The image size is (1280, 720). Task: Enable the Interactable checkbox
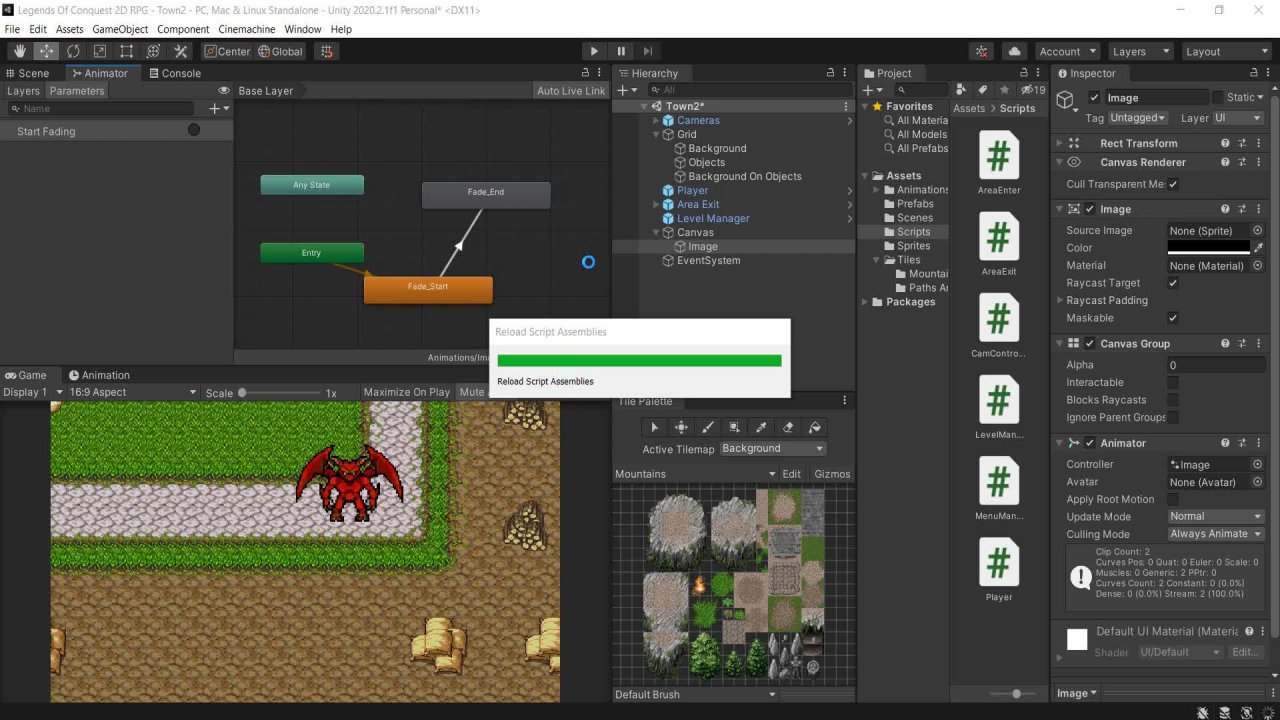pos(1173,382)
